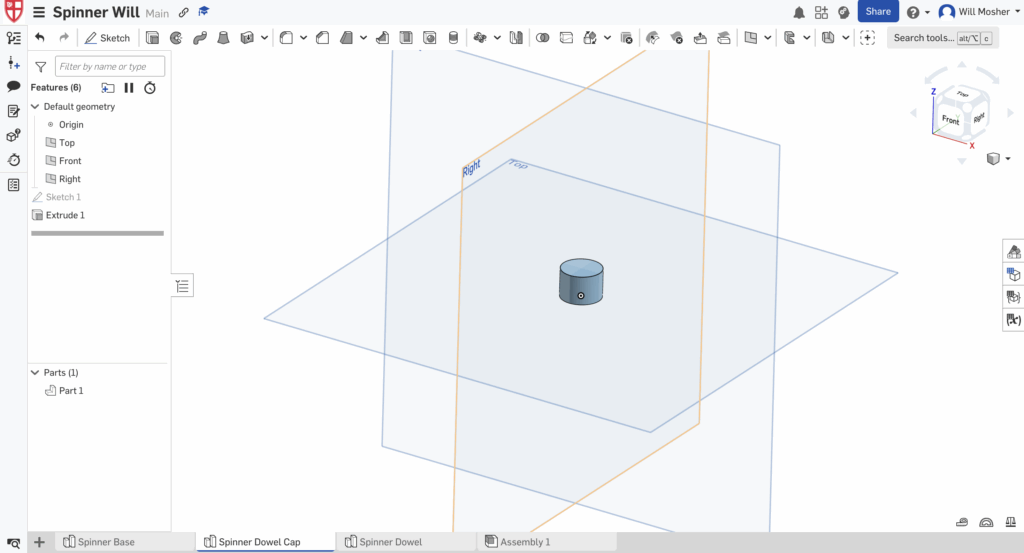1024x553 pixels.
Task: Select the Extrude tool in toolbar
Action: tap(153, 38)
